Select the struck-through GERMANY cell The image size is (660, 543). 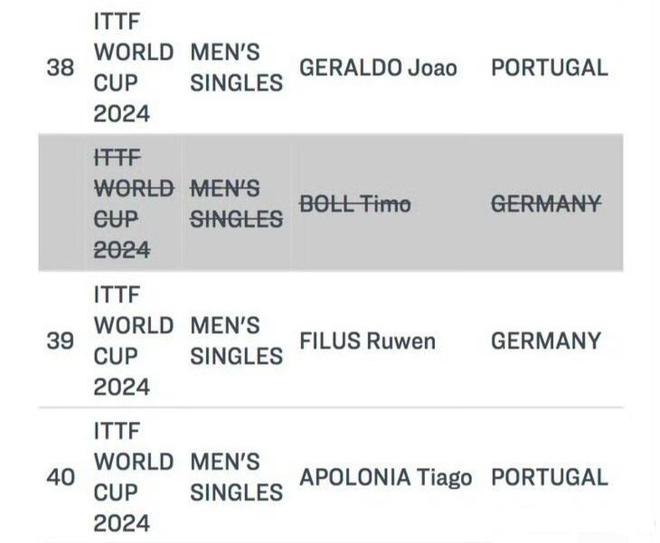coord(546,204)
